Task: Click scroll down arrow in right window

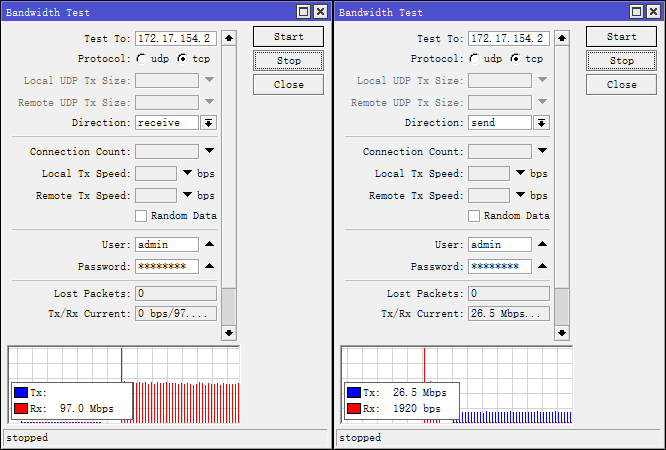Action: [x=562, y=332]
